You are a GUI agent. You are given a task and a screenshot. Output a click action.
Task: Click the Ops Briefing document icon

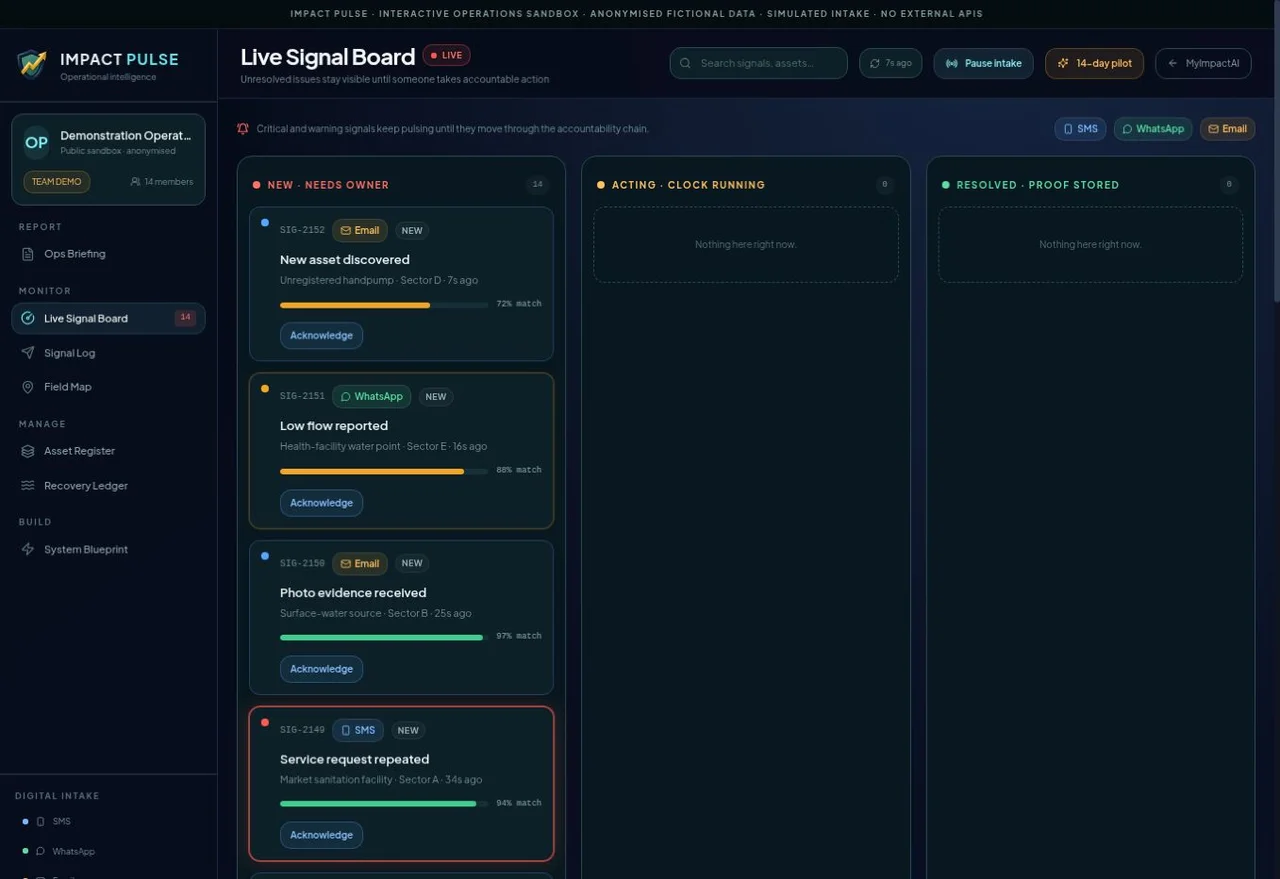click(28, 254)
